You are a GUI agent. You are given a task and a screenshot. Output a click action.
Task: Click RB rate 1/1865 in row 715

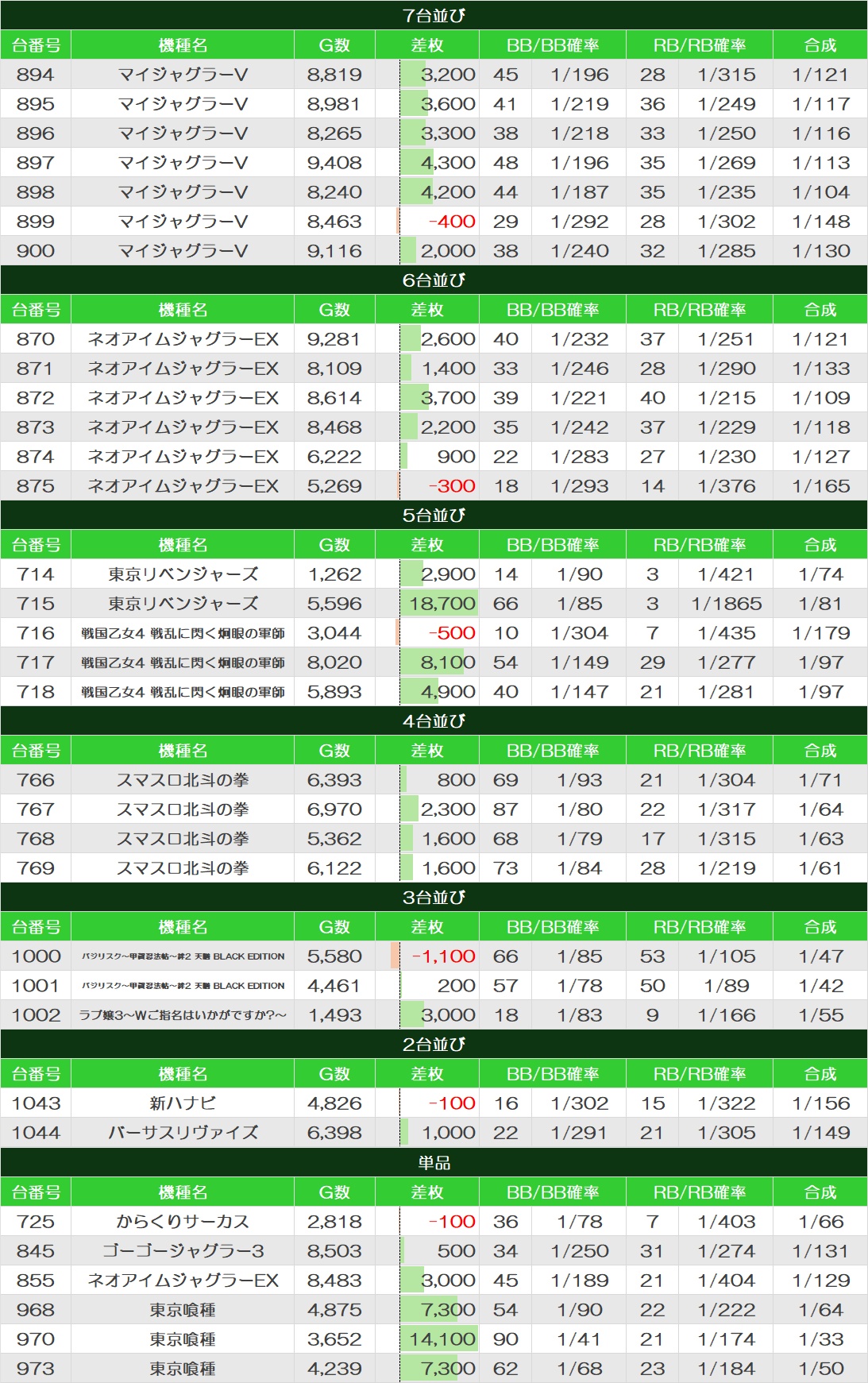(727, 604)
